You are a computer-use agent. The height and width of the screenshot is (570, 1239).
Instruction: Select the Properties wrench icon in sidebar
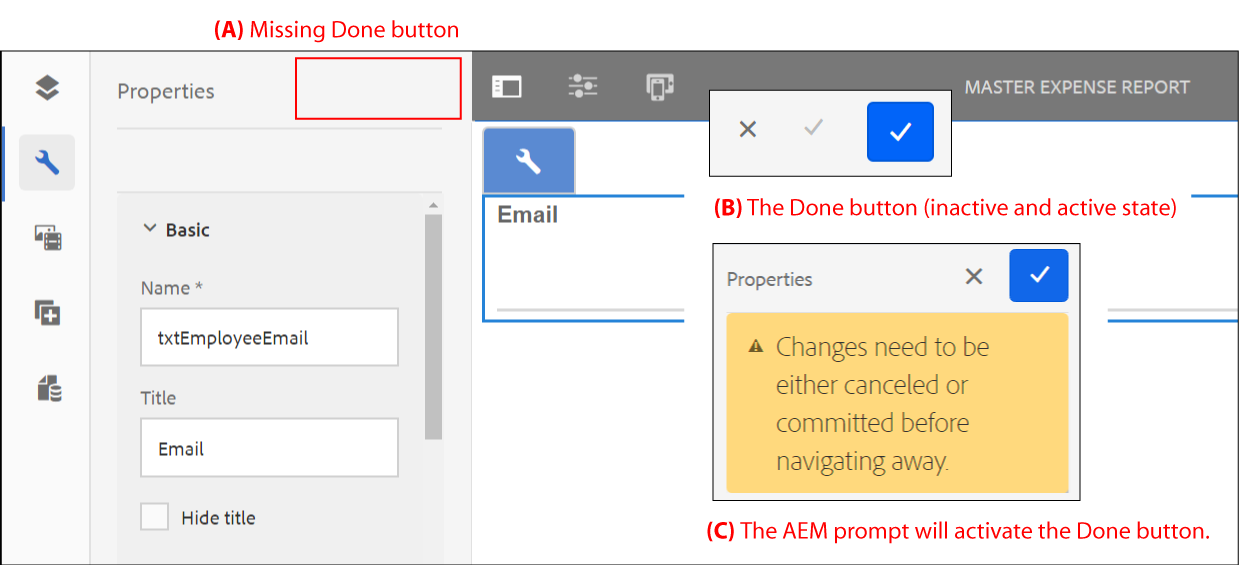47,162
